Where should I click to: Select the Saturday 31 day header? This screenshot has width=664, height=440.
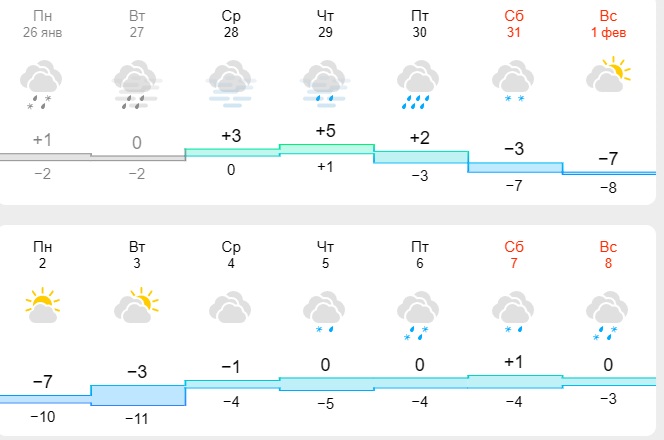click(514, 24)
